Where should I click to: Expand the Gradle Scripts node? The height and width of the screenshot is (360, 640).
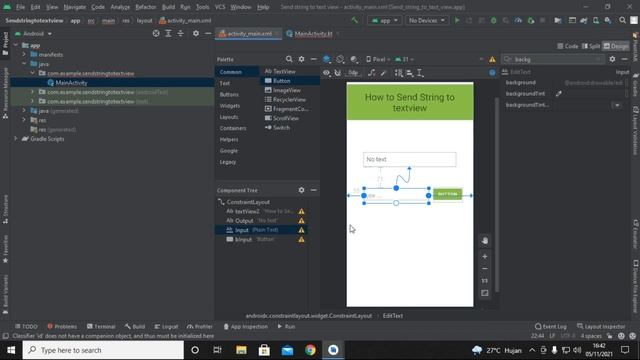point(16,139)
